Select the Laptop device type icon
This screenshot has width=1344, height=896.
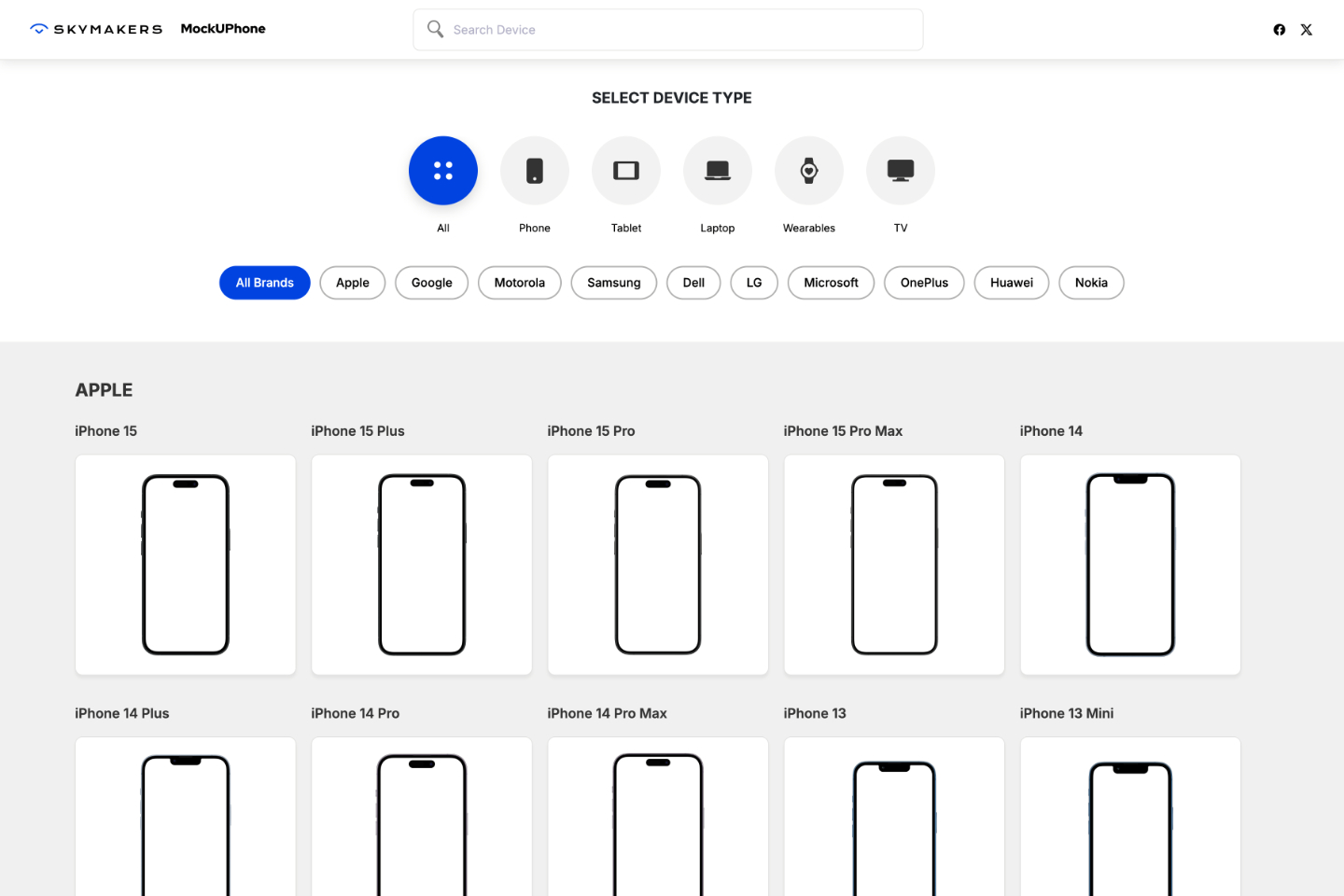[x=718, y=171]
